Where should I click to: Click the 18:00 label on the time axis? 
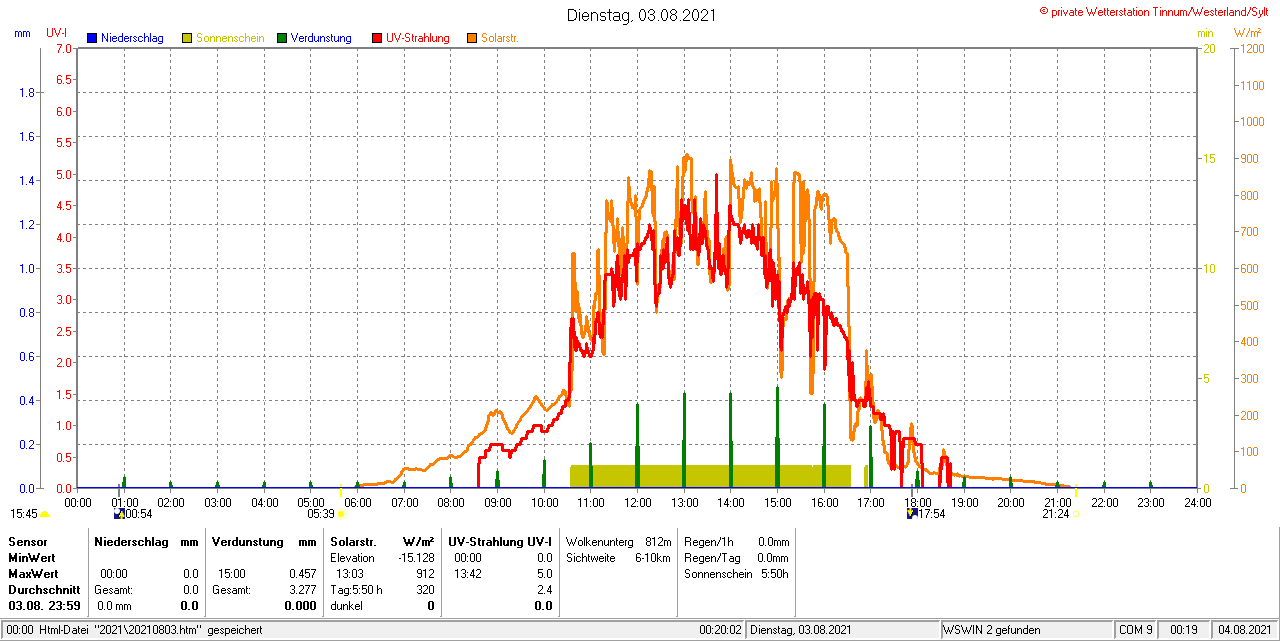point(917,502)
